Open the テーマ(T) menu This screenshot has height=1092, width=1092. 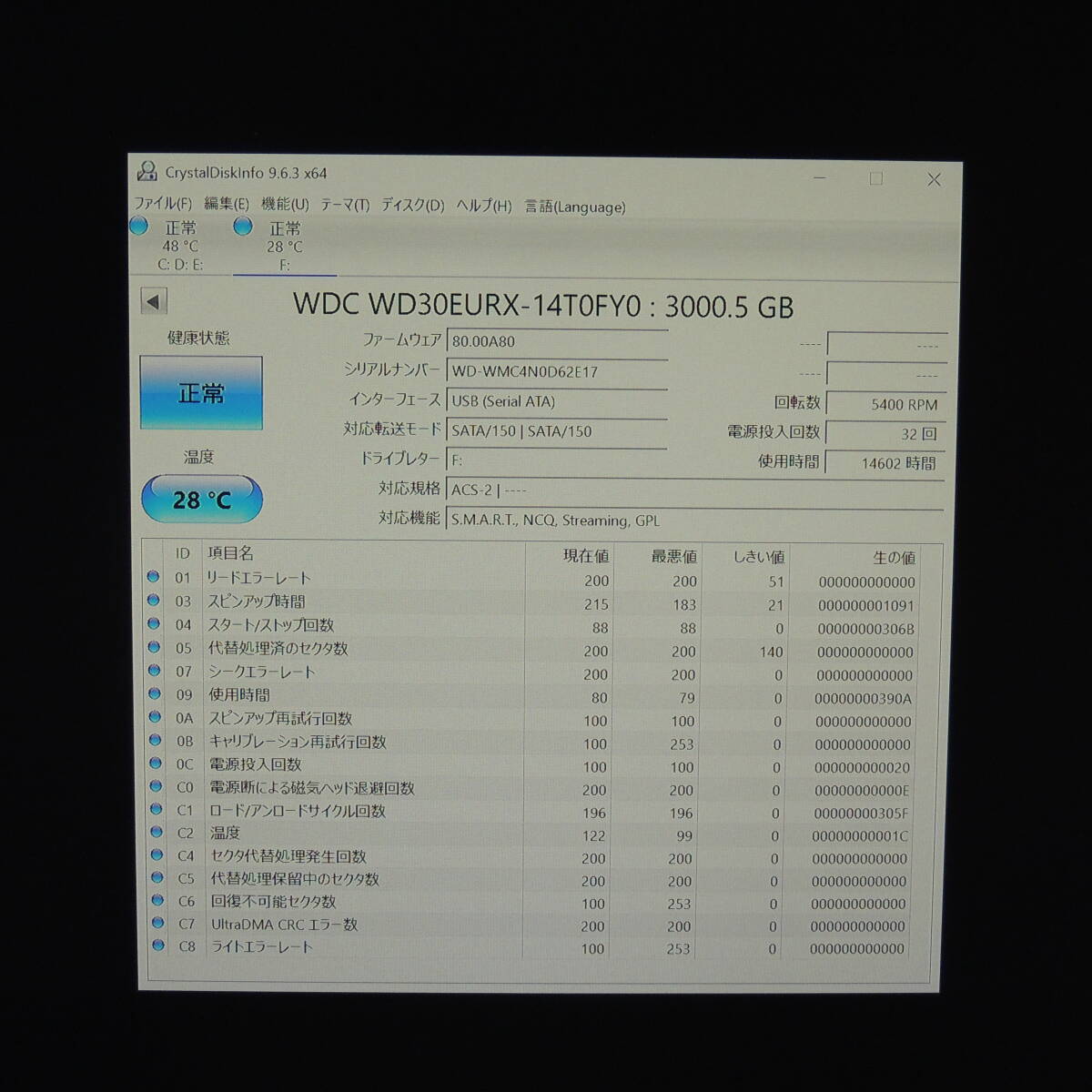345,206
